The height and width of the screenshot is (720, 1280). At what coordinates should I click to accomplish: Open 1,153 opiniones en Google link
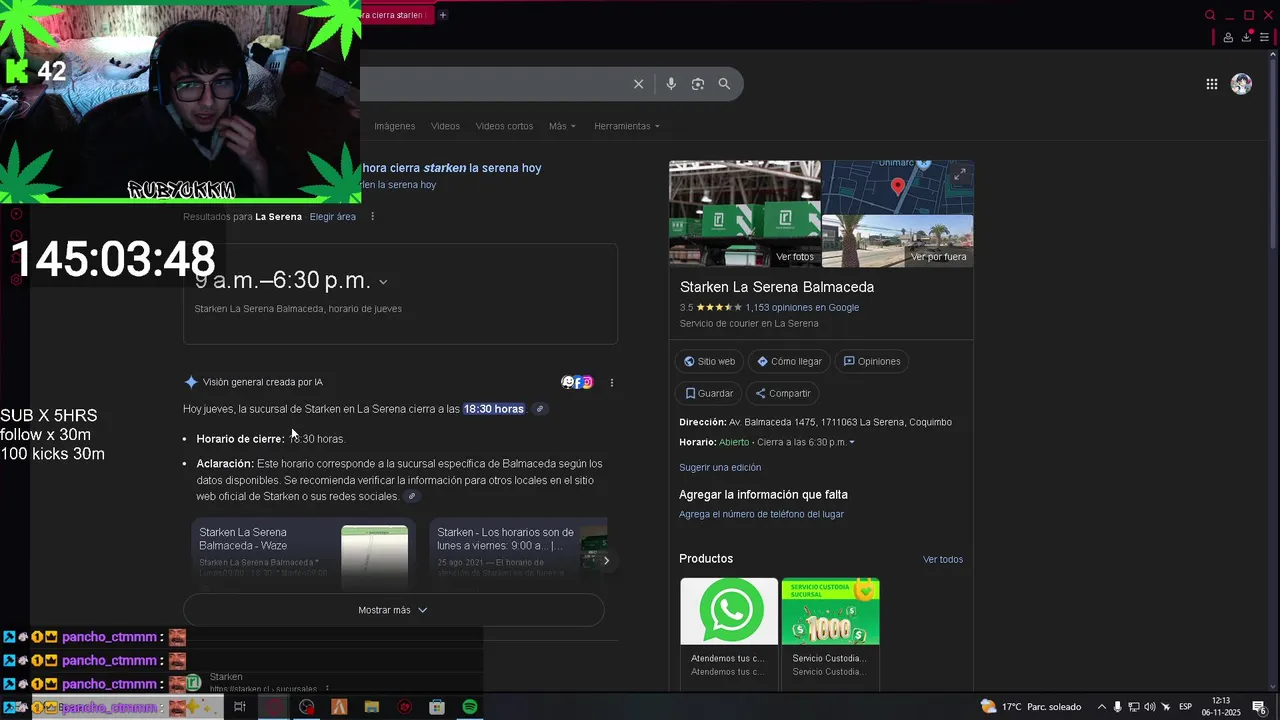802,307
